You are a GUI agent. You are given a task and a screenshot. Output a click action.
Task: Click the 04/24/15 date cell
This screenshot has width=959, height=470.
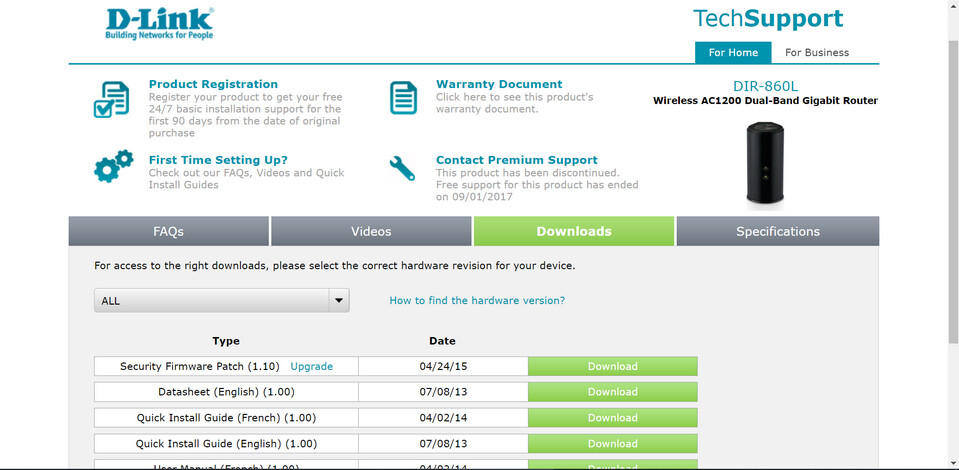(443, 367)
